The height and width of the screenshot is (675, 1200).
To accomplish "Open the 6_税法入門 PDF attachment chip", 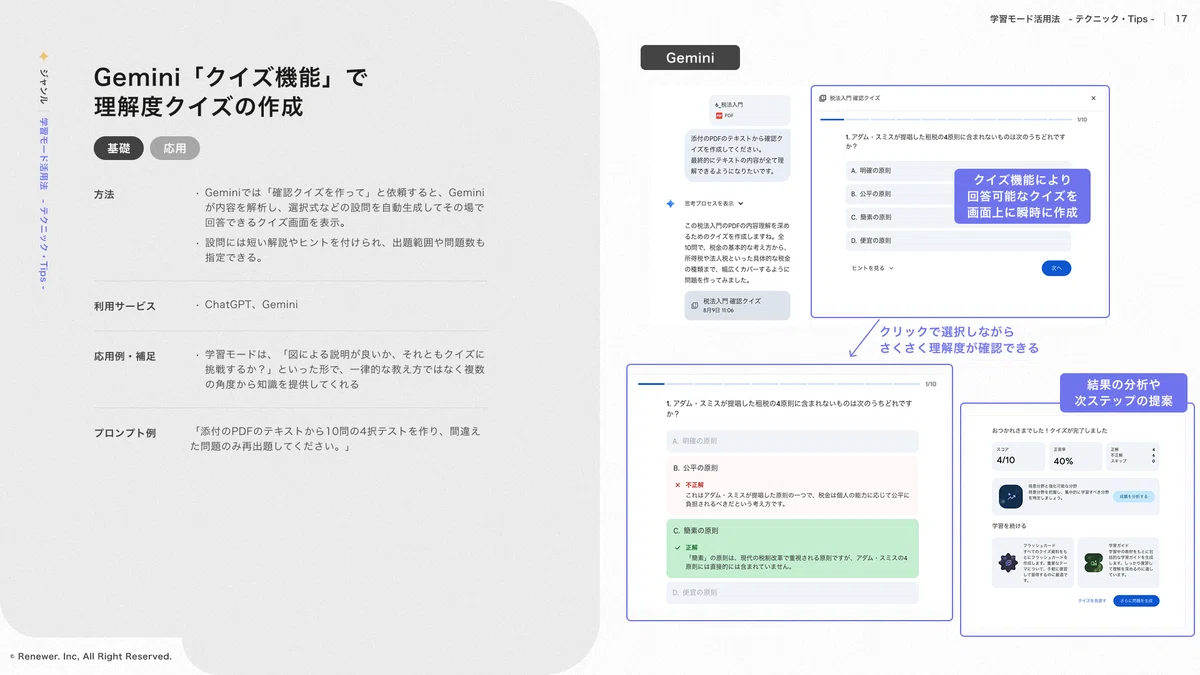I will pyautogui.click(x=749, y=110).
